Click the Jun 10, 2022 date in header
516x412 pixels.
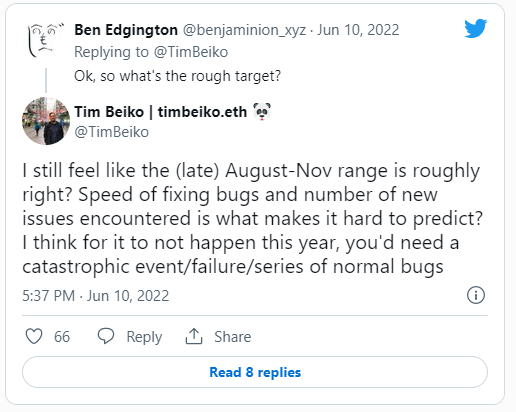point(358,30)
